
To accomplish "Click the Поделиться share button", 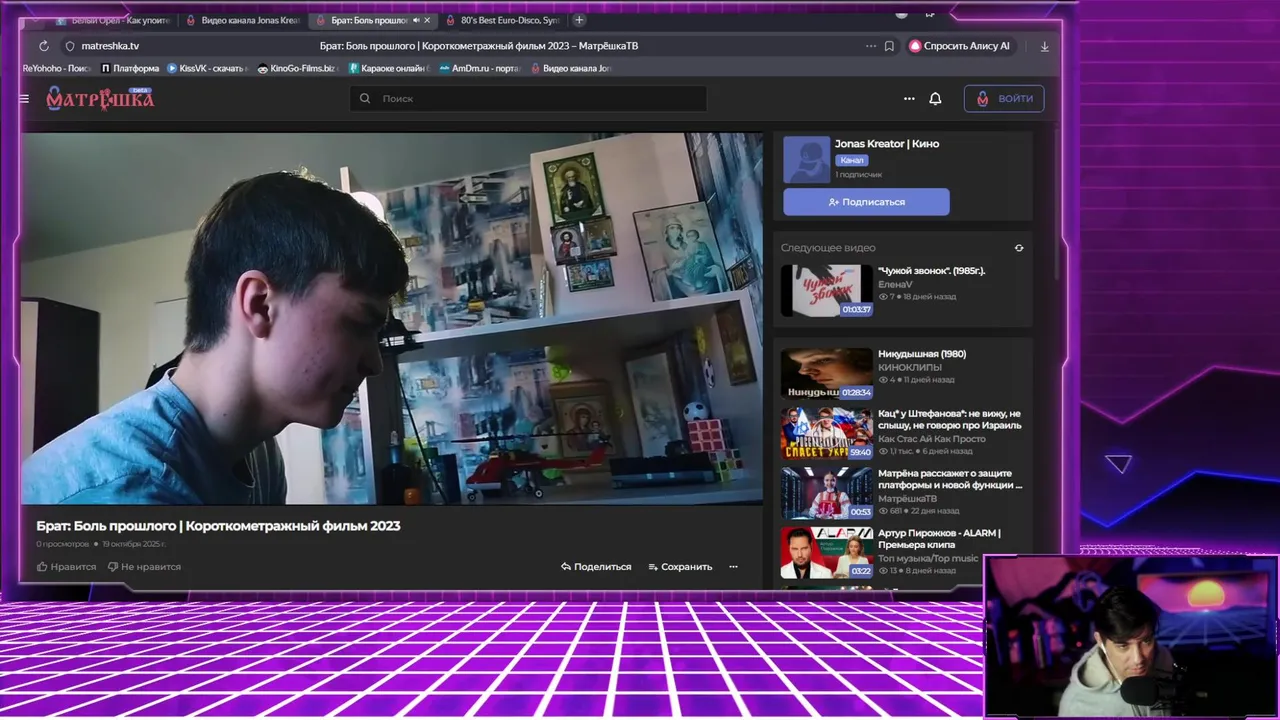I will click(x=596, y=566).
